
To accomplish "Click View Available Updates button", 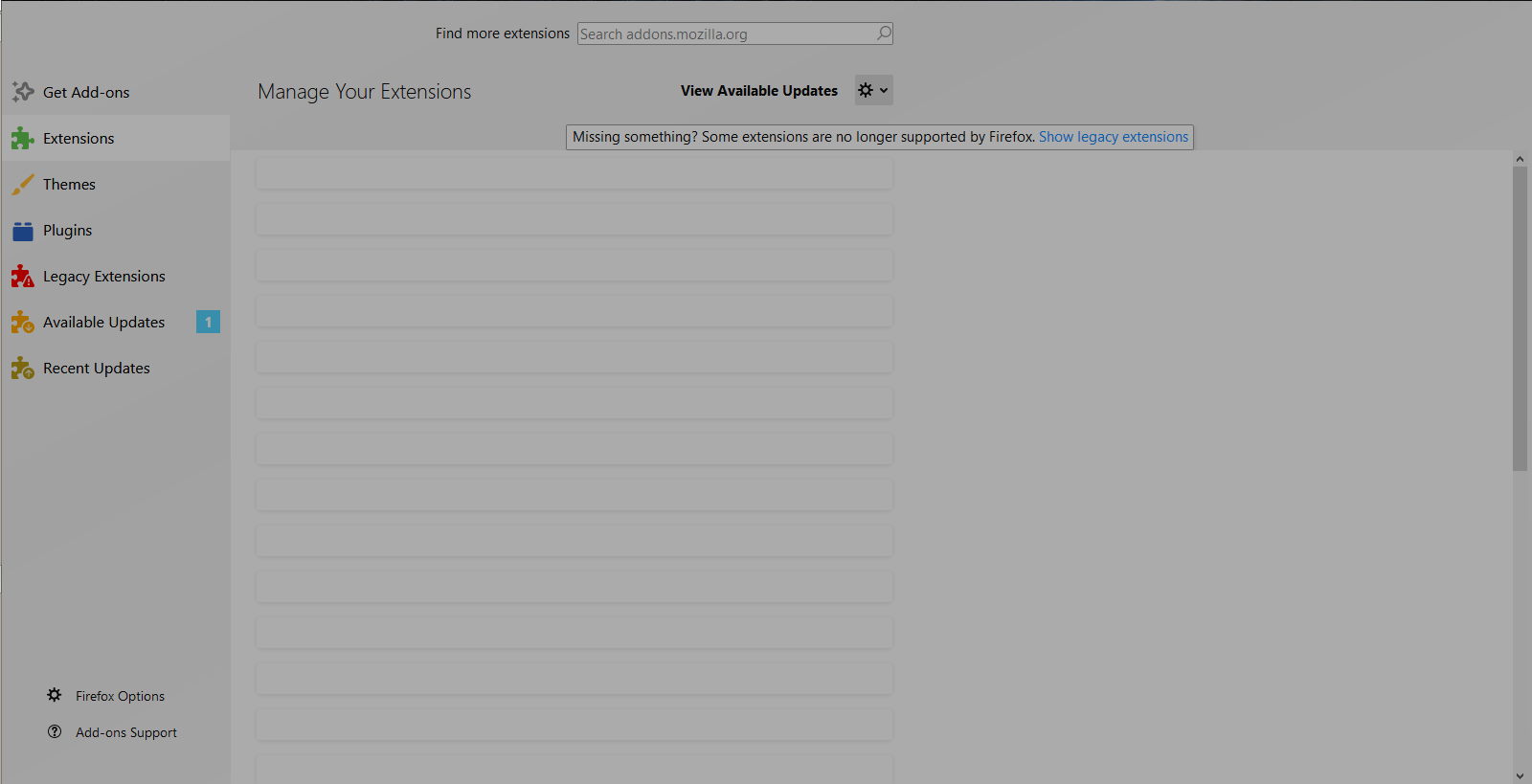I will pos(759,91).
